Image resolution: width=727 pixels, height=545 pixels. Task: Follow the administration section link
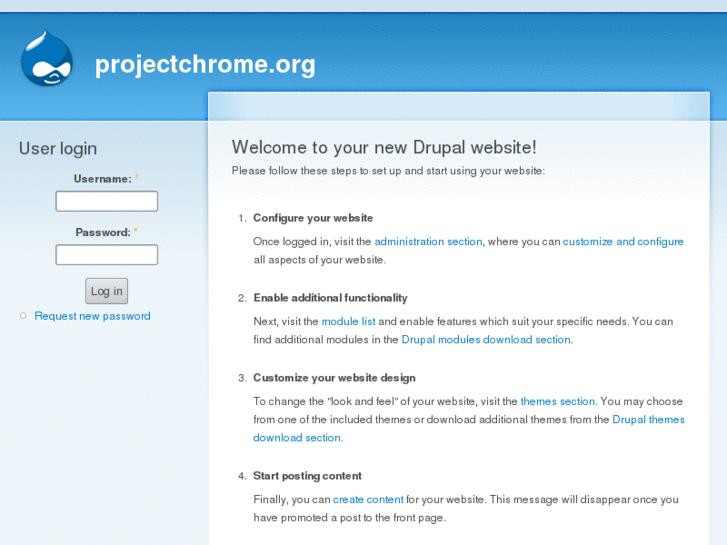pos(428,242)
